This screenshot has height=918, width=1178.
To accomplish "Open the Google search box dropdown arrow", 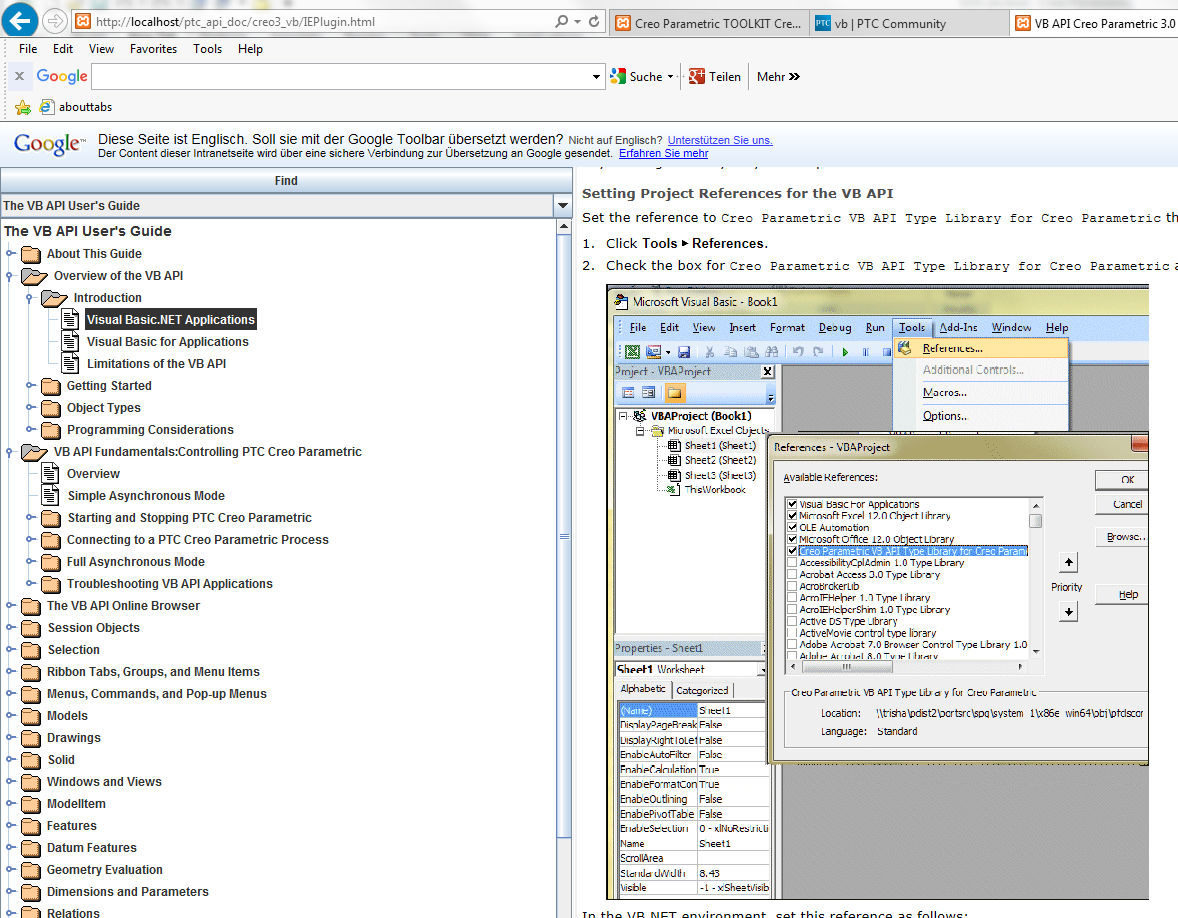I will [596, 77].
